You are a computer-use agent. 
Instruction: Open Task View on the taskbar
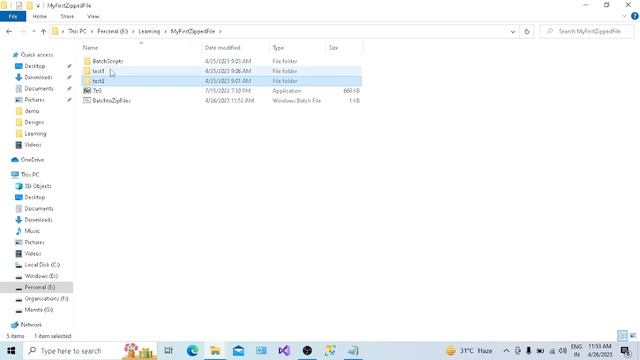pos(169,351)
